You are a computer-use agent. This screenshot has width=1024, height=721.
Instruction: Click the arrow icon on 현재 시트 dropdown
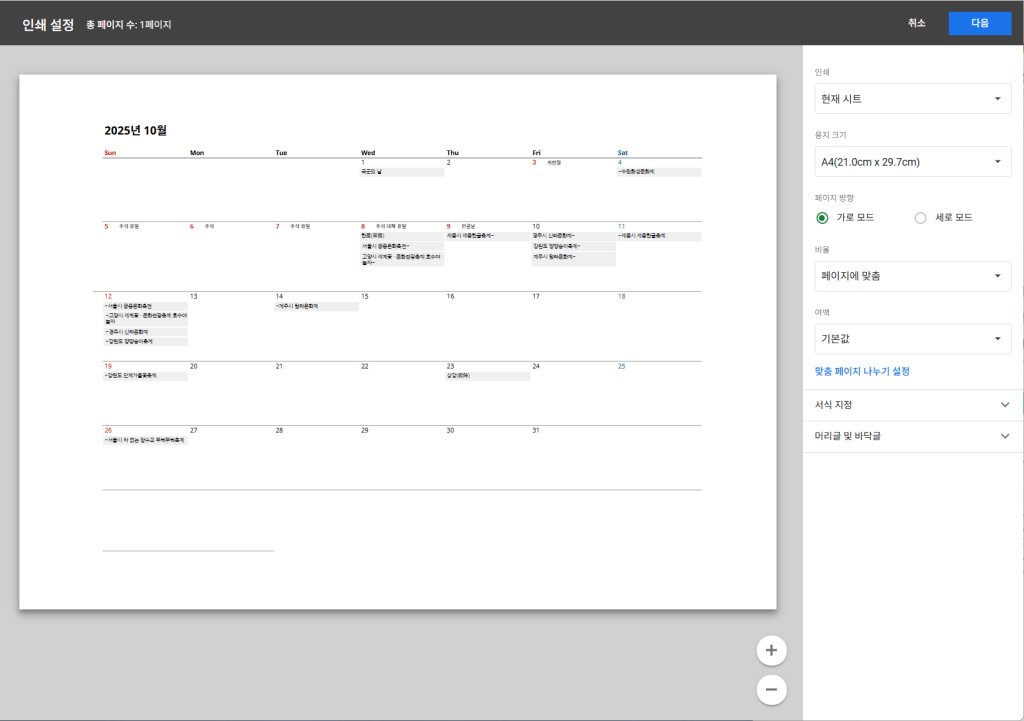(997, 99)
